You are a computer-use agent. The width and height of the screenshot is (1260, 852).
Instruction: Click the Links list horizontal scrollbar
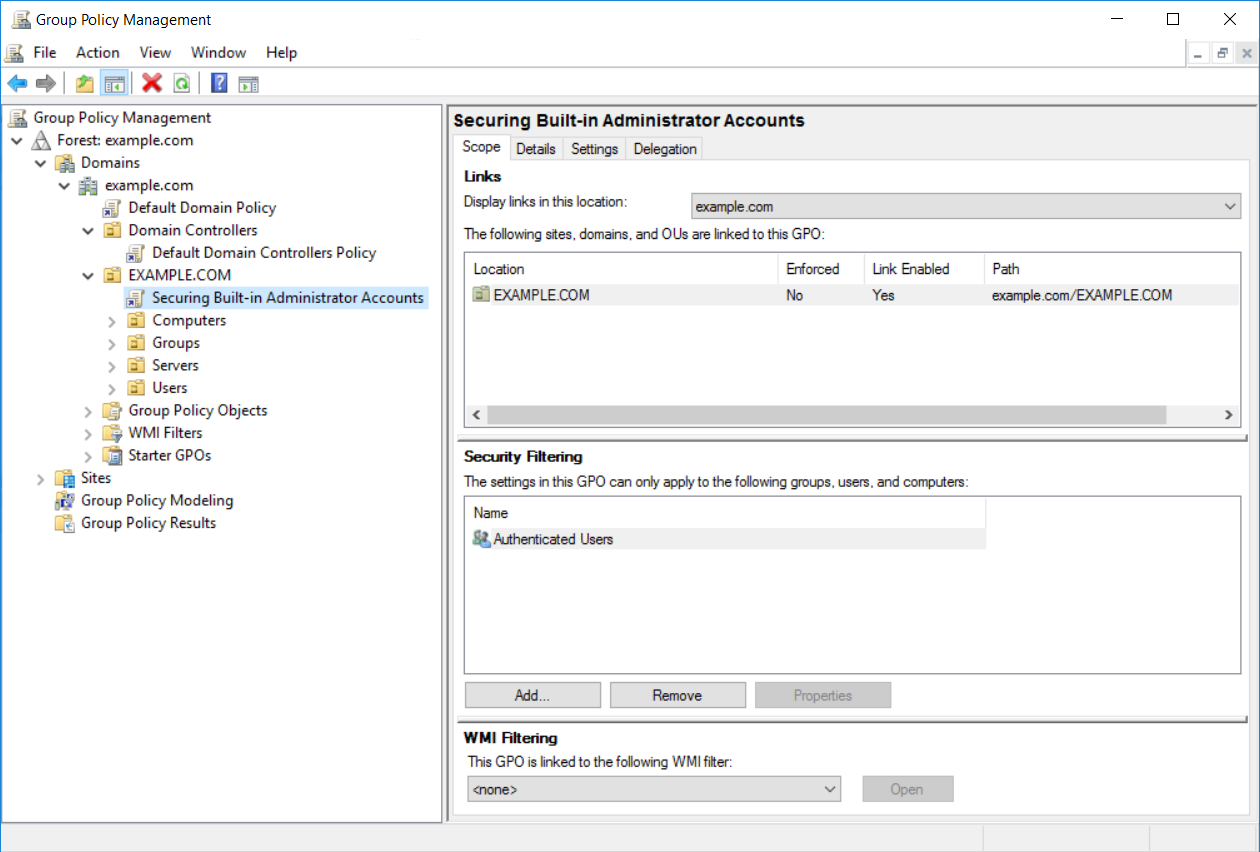(826, 414)
